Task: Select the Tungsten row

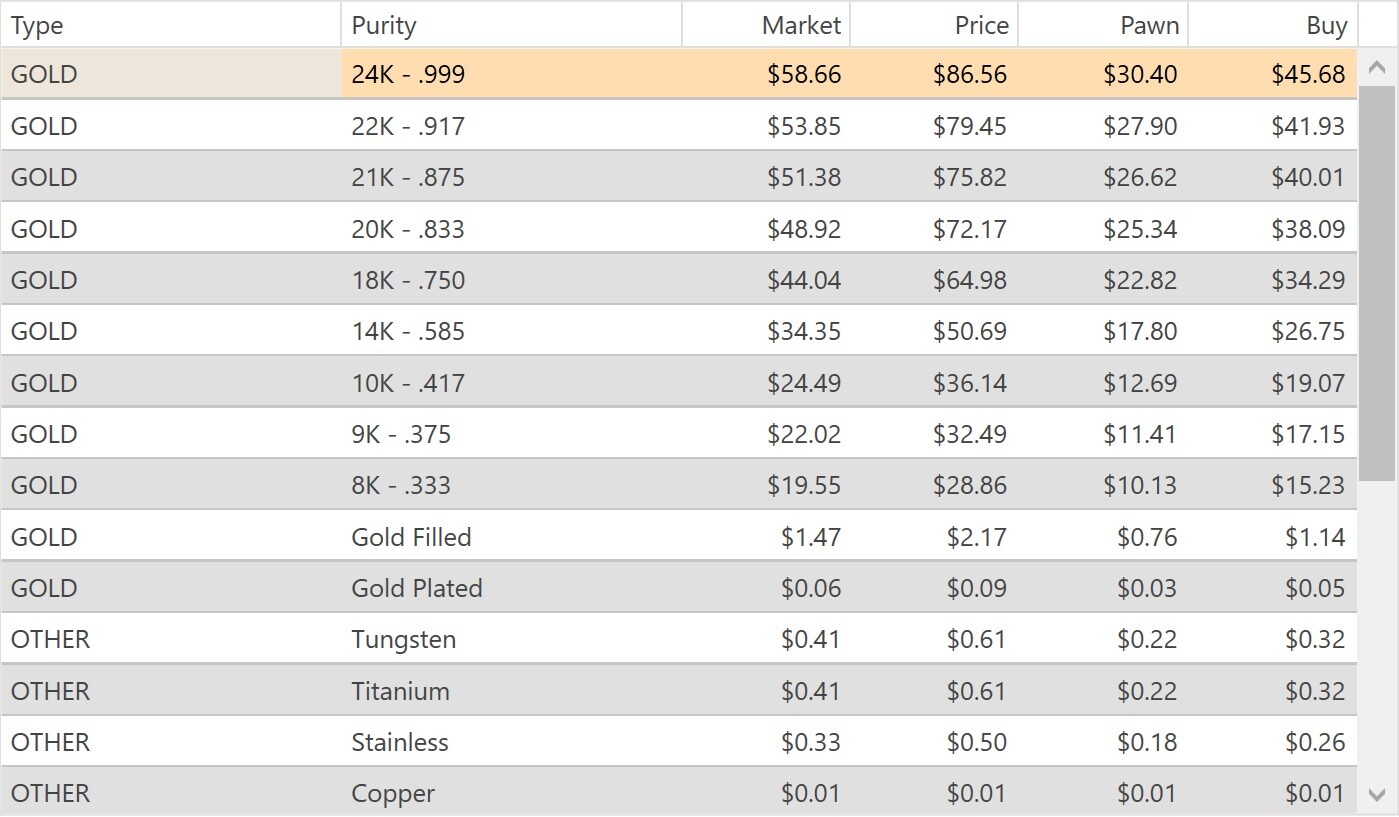Action: [679, 639]
